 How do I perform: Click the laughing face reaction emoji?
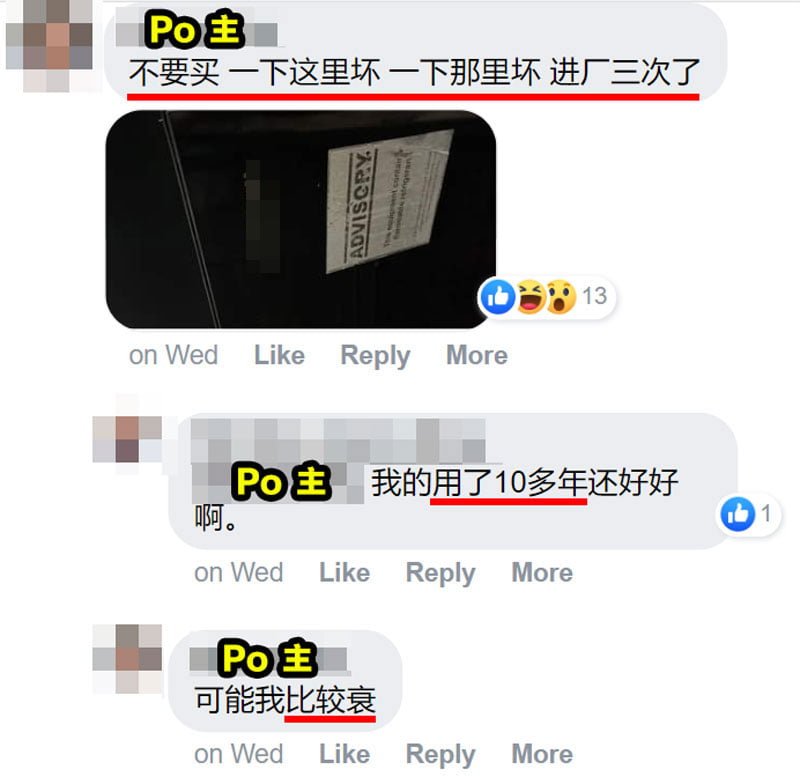[x=531, y=296]
